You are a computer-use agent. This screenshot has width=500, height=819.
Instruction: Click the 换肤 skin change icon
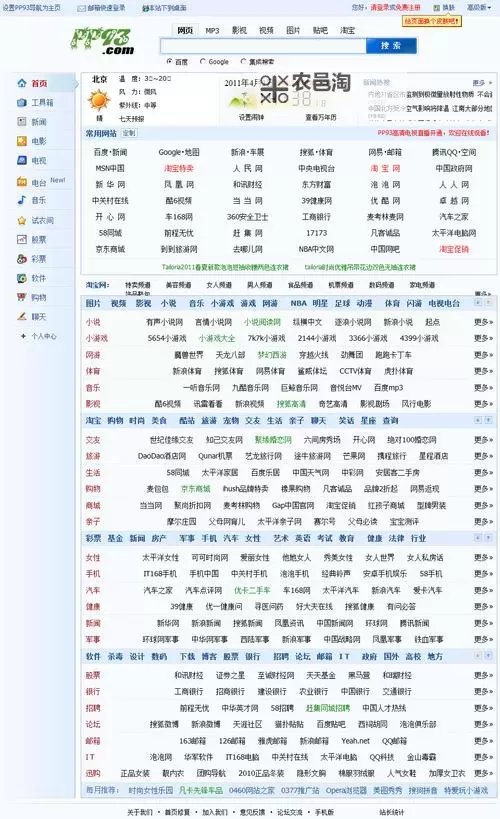[437, 8]
